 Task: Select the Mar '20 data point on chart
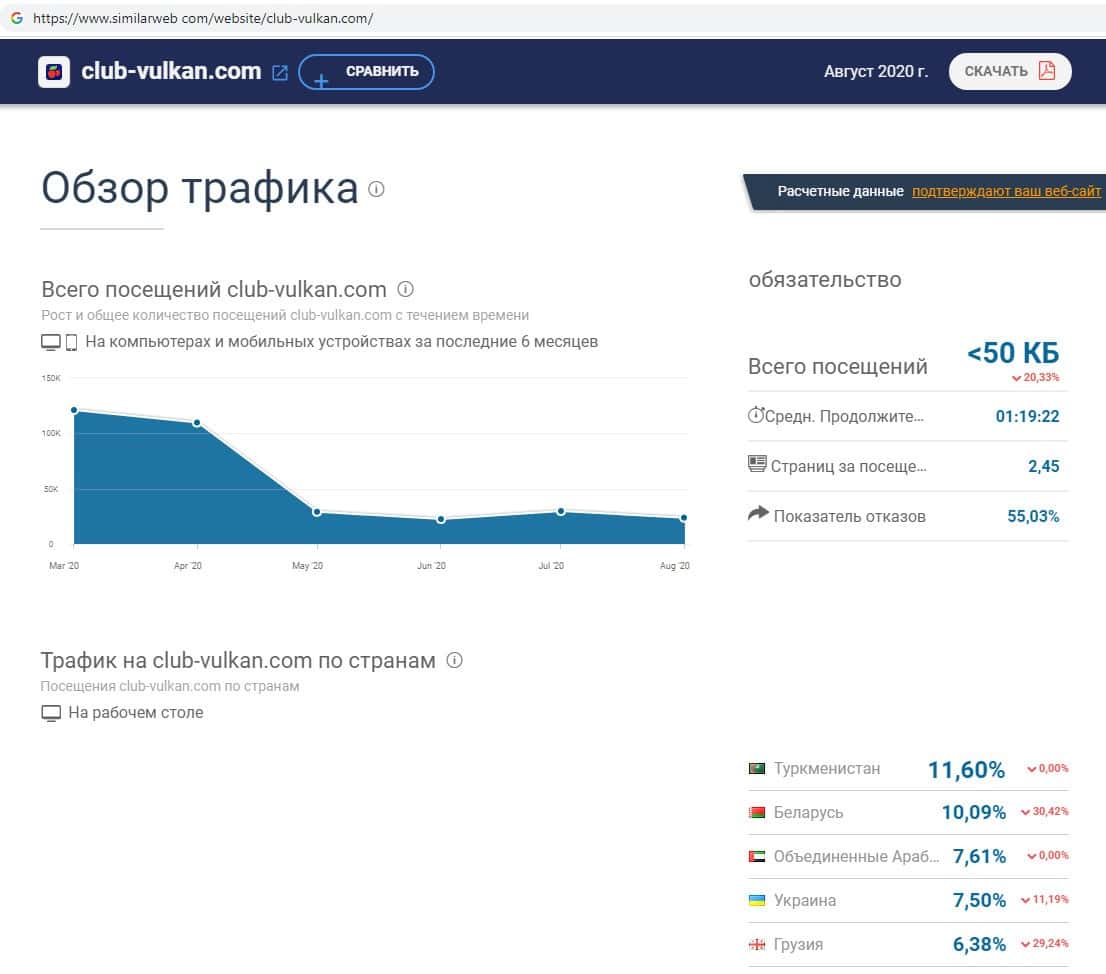click(74, 410)
